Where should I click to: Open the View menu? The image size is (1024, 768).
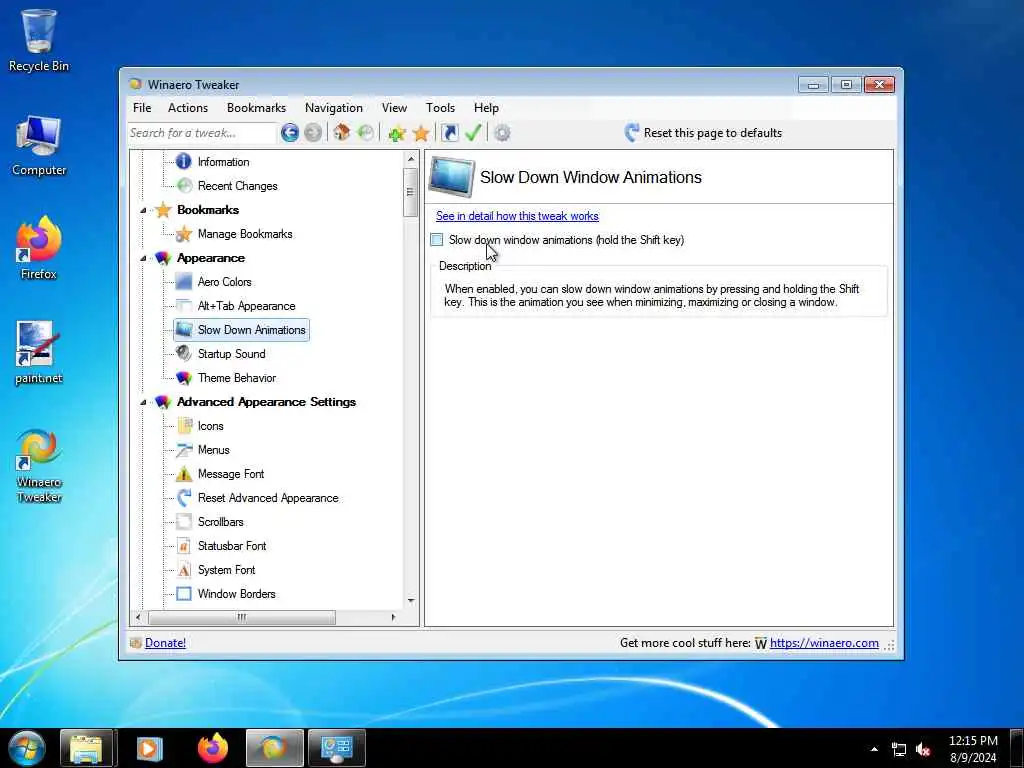pos(394,108)
